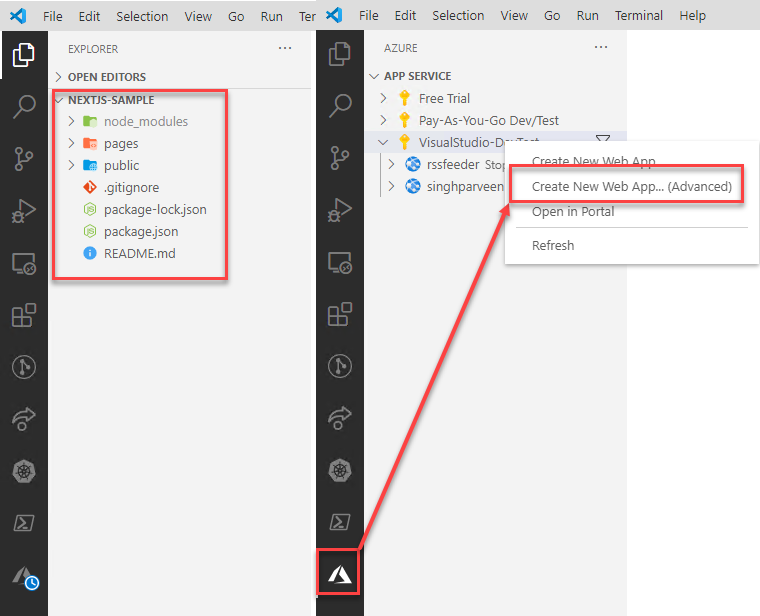The height and width of the screenshot is (616, 760).
Task: Expand OPEN EDITORS section
Action: pos(58,77)
